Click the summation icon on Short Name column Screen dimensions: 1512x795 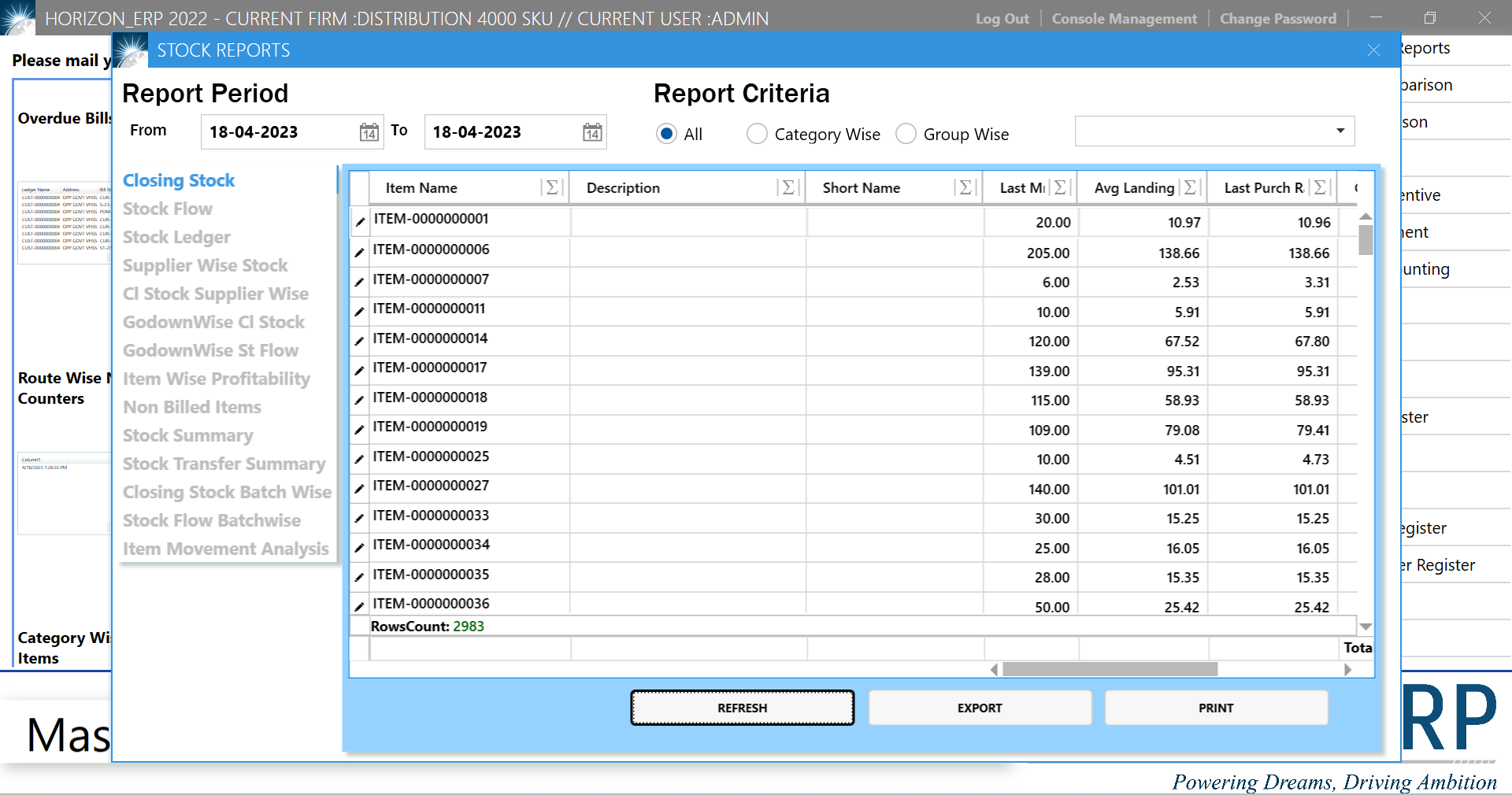pyautogui.click(x=965, y=187)
